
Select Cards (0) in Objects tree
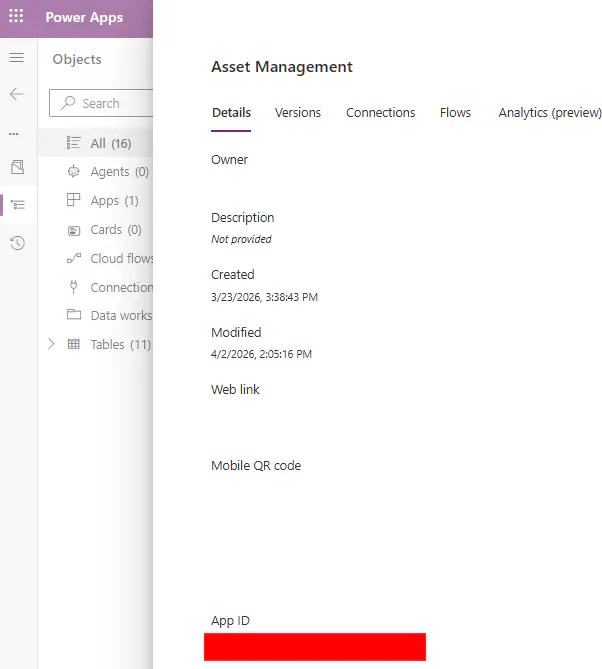click(95, 229)
